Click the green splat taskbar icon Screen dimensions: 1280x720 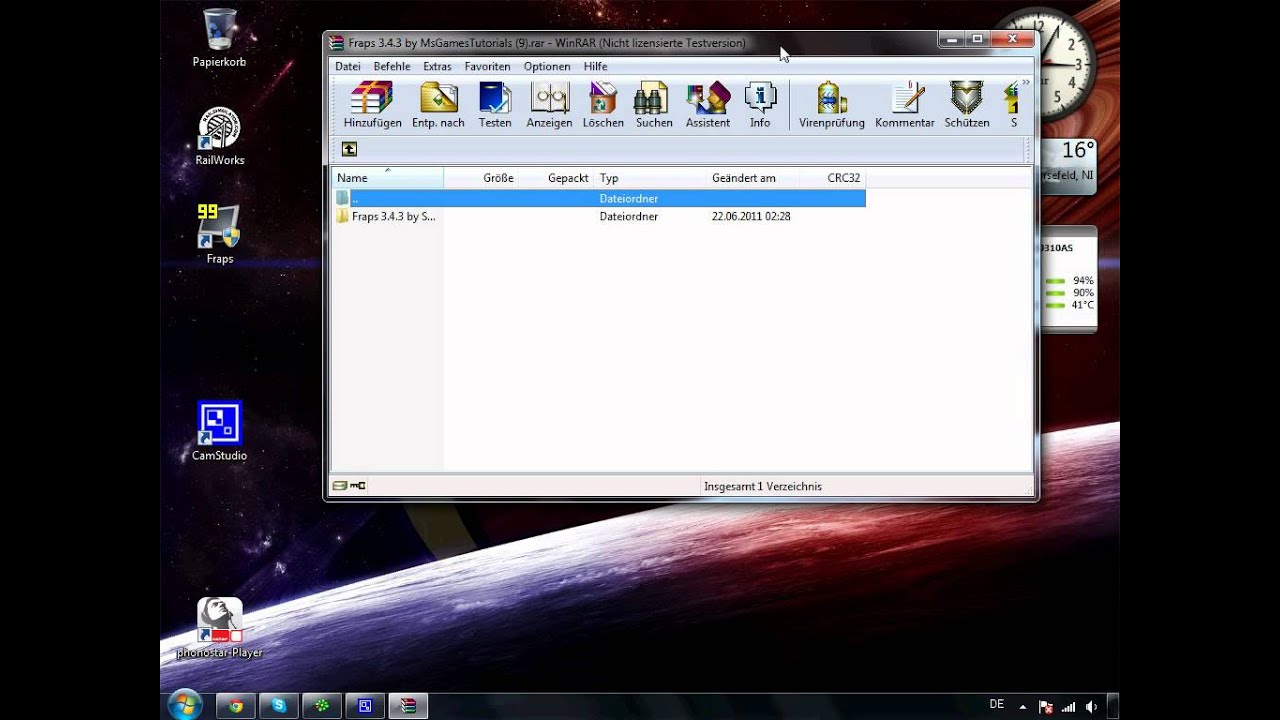coord(322,706)
